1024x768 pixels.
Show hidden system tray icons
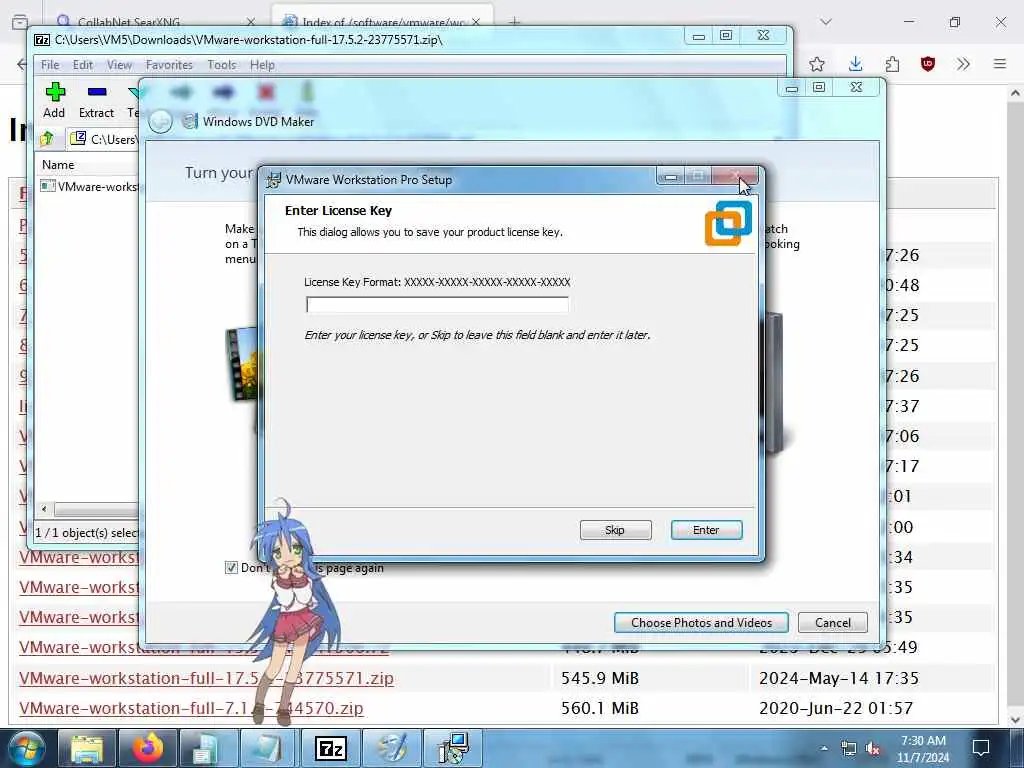point(824,748)
